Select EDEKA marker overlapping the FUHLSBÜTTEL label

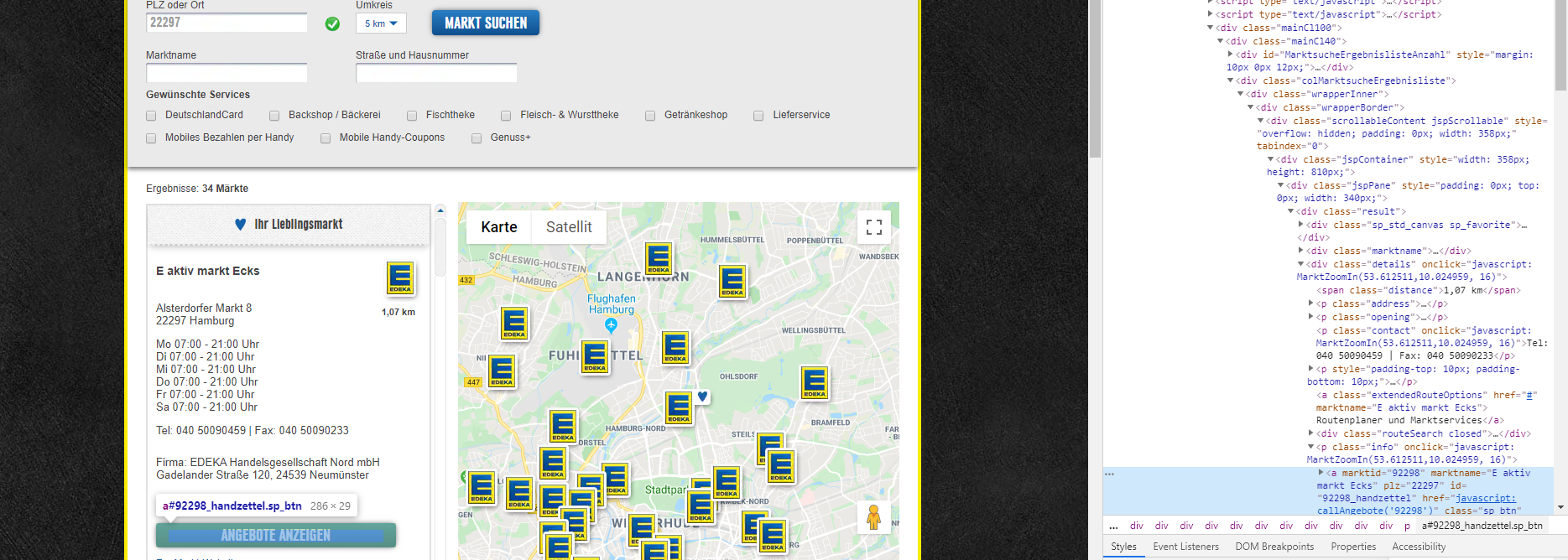(595, 357)
